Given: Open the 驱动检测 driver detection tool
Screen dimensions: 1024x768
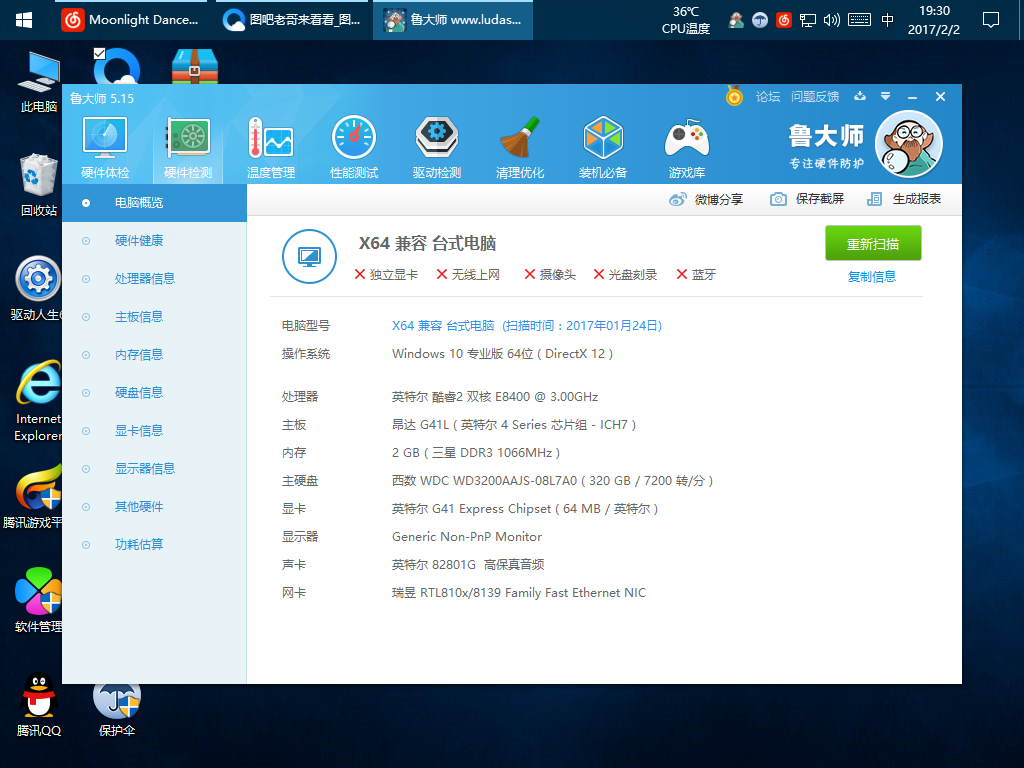Looking at the screenshot, I should pyautogui.click(x=437, y=148).
